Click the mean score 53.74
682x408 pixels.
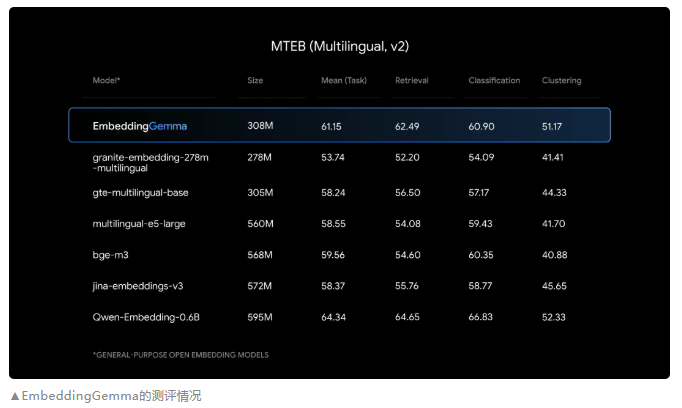(333, 157)
